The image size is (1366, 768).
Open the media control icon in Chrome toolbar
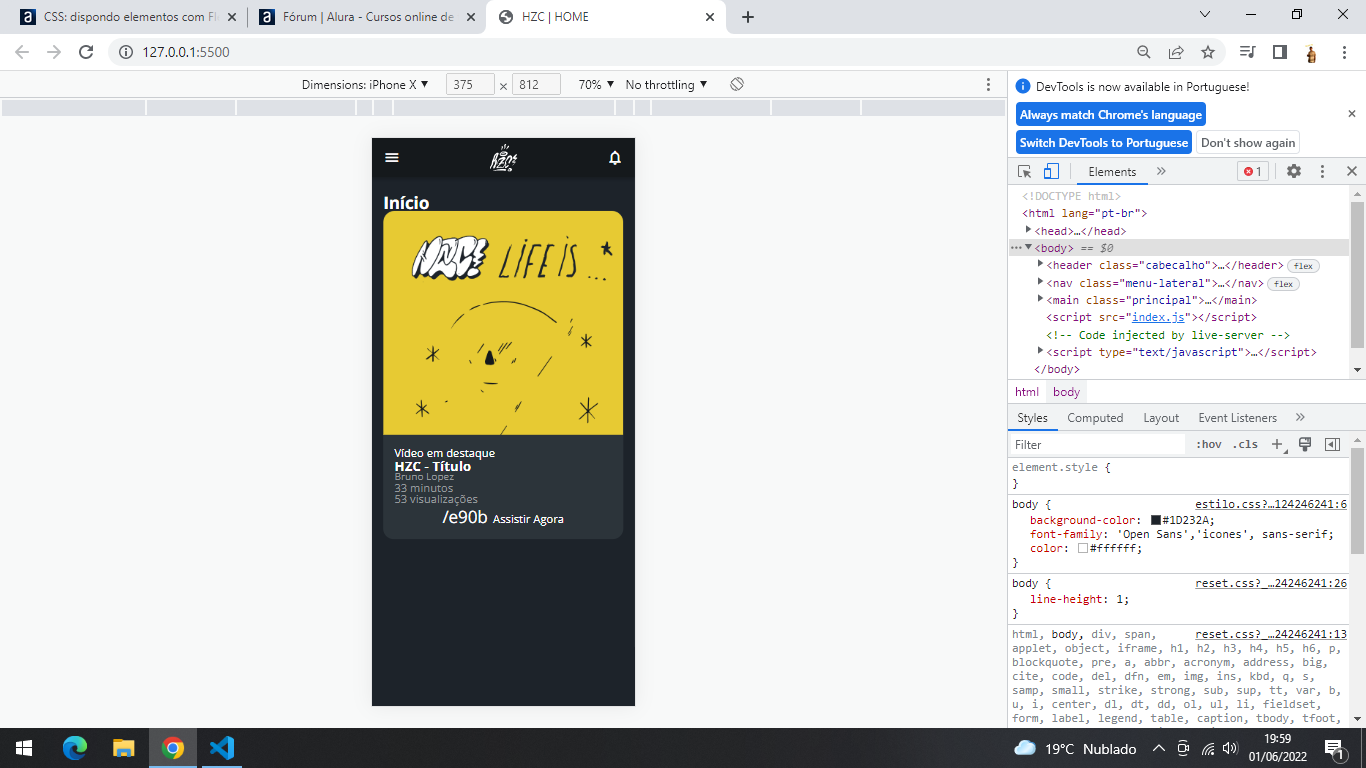[1247, 52]
